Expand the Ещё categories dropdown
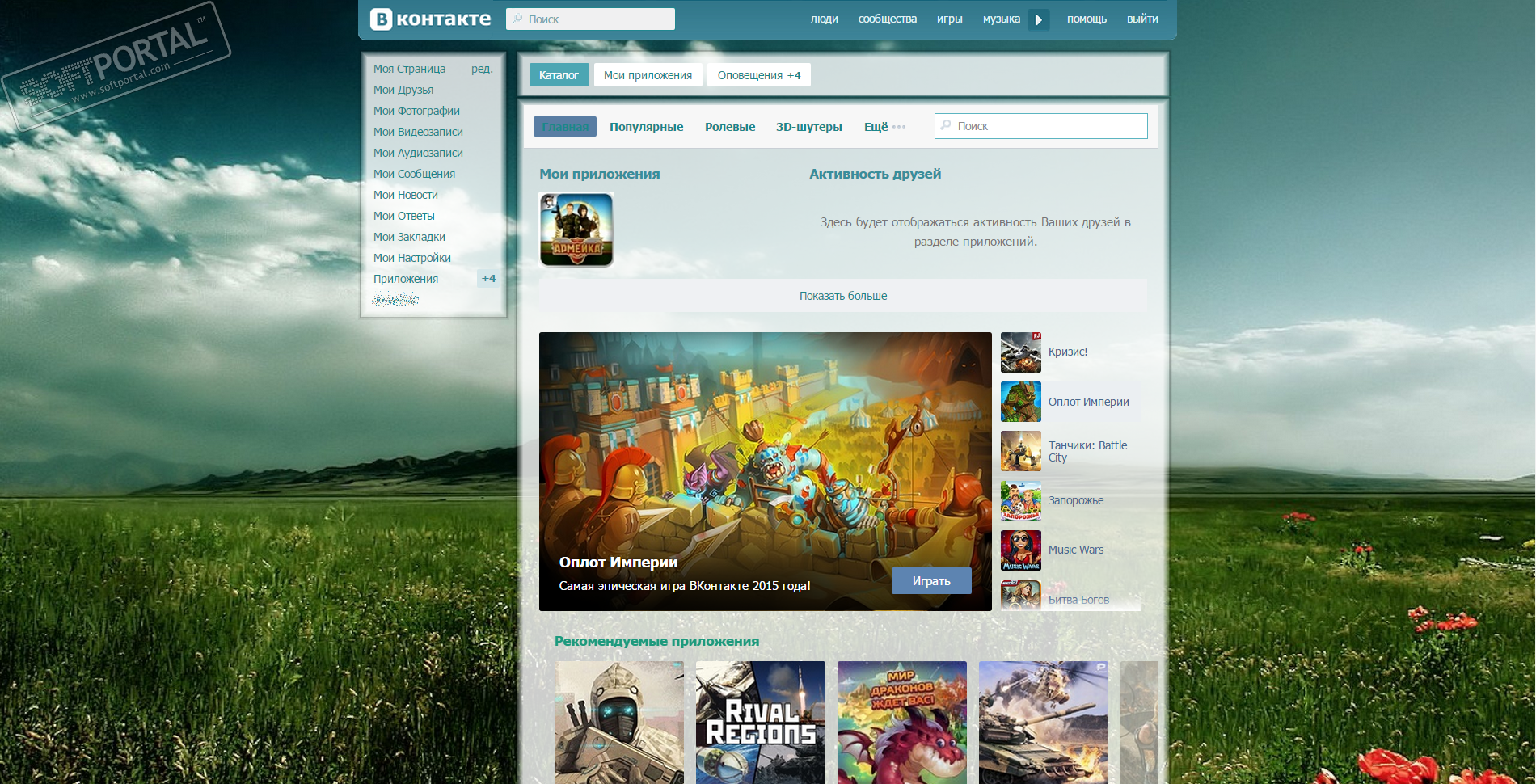 (884, 127)
